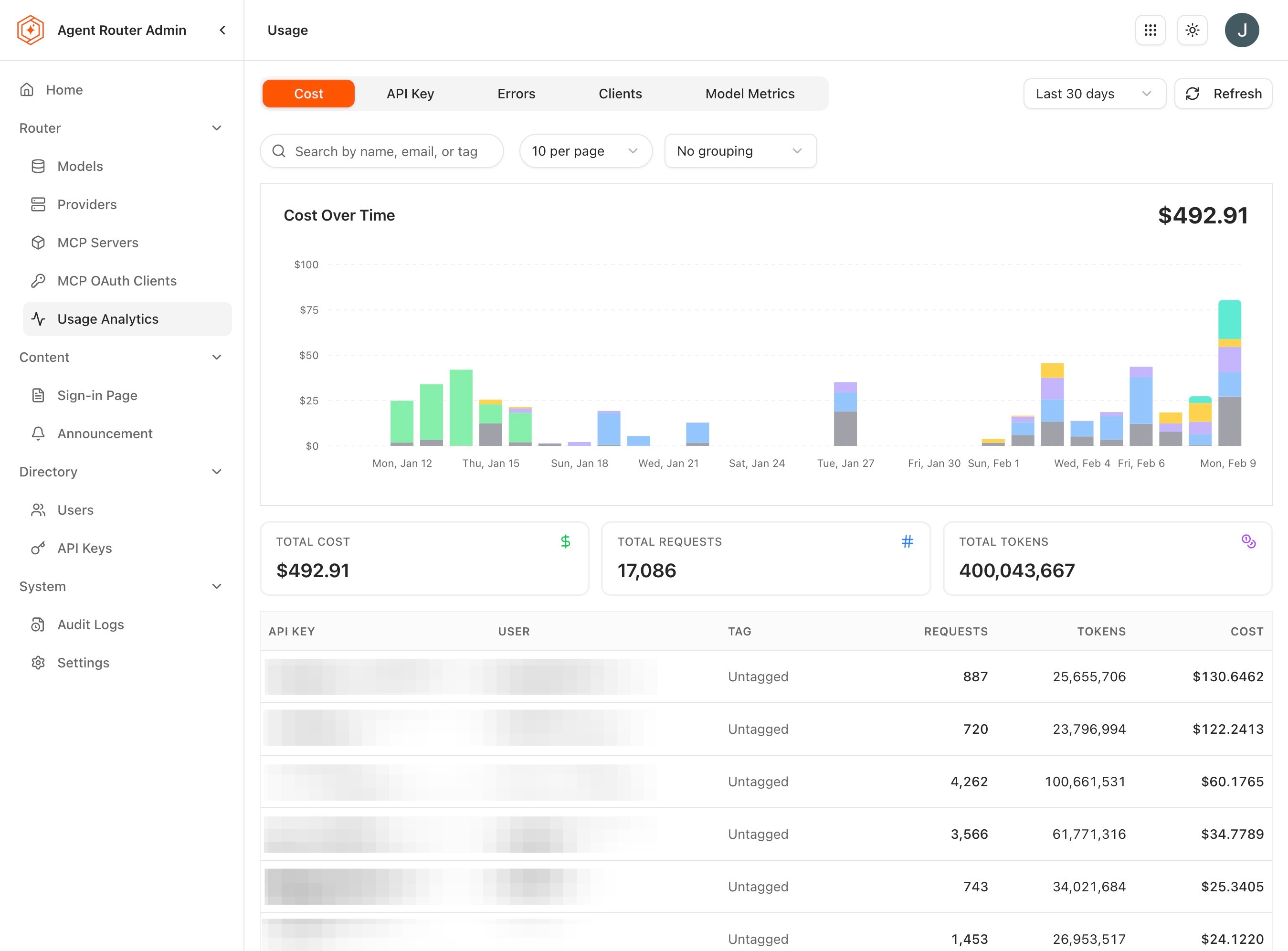Click the Home house icon
Image resolution: width=1288 pixels, height=951 pixels.
tap(27, 90)
